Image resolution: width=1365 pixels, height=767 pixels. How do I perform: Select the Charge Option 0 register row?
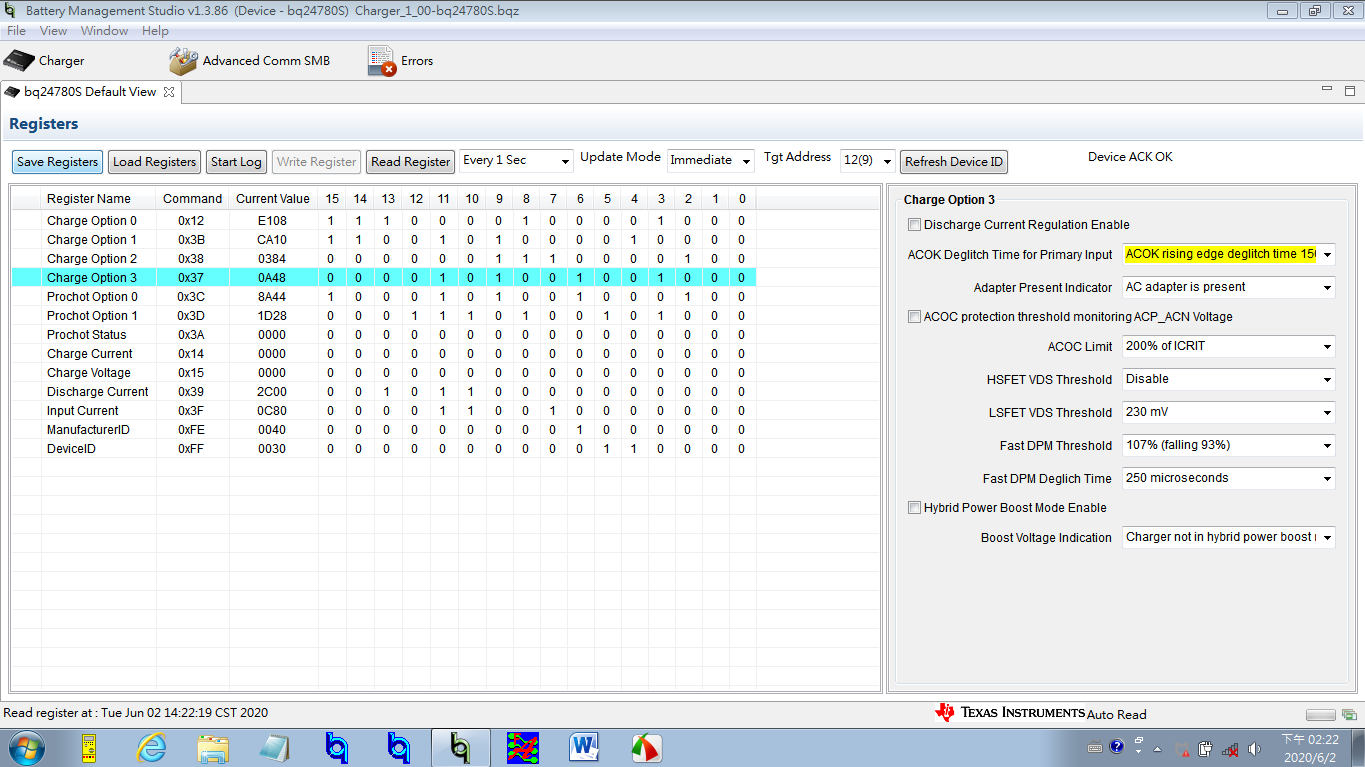click(x=383, y=220)
